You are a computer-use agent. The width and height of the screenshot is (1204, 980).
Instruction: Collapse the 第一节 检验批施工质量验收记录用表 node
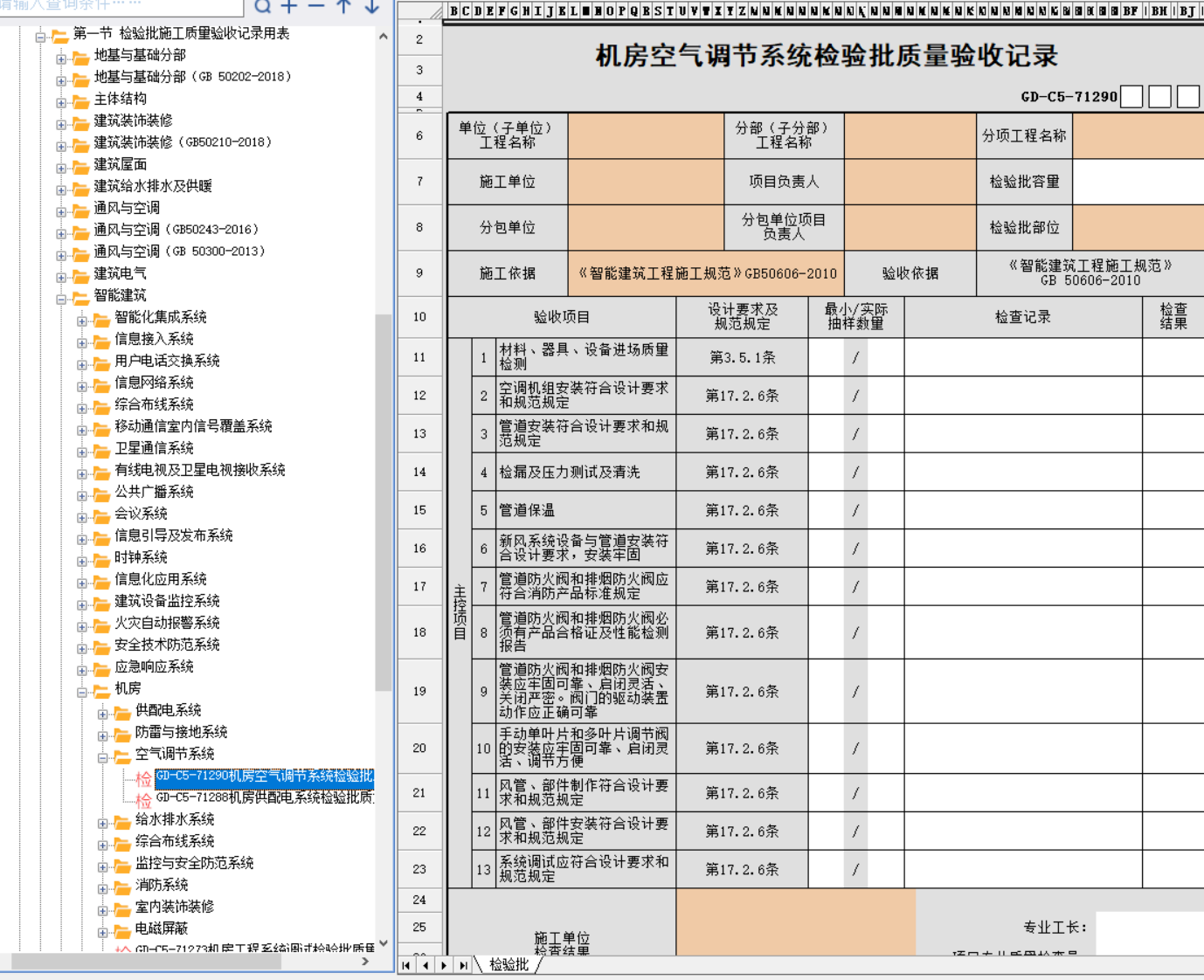point(40,37)
